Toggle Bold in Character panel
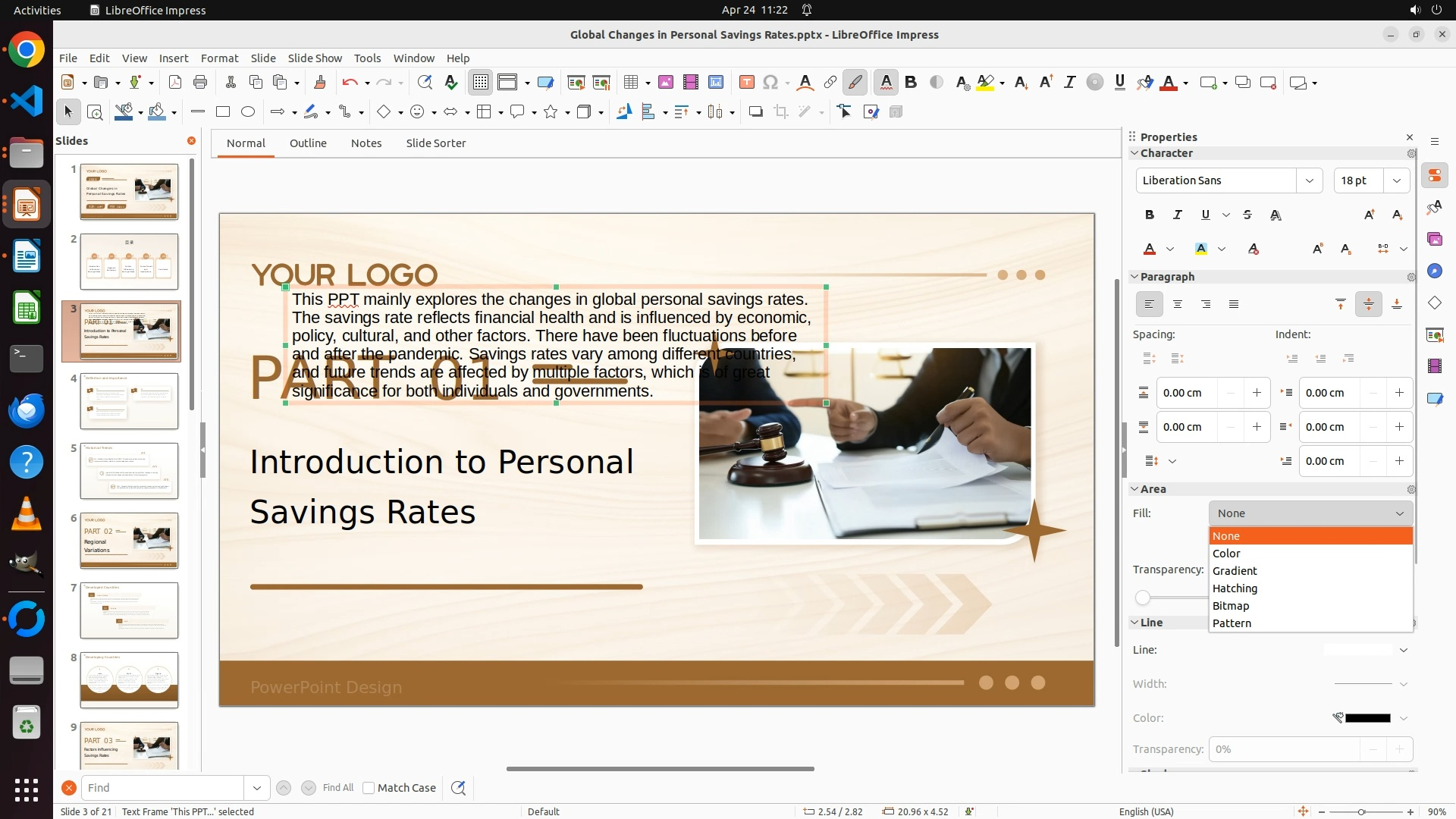Screen dimensions: 1456x819 click(x=1150, y=215)
